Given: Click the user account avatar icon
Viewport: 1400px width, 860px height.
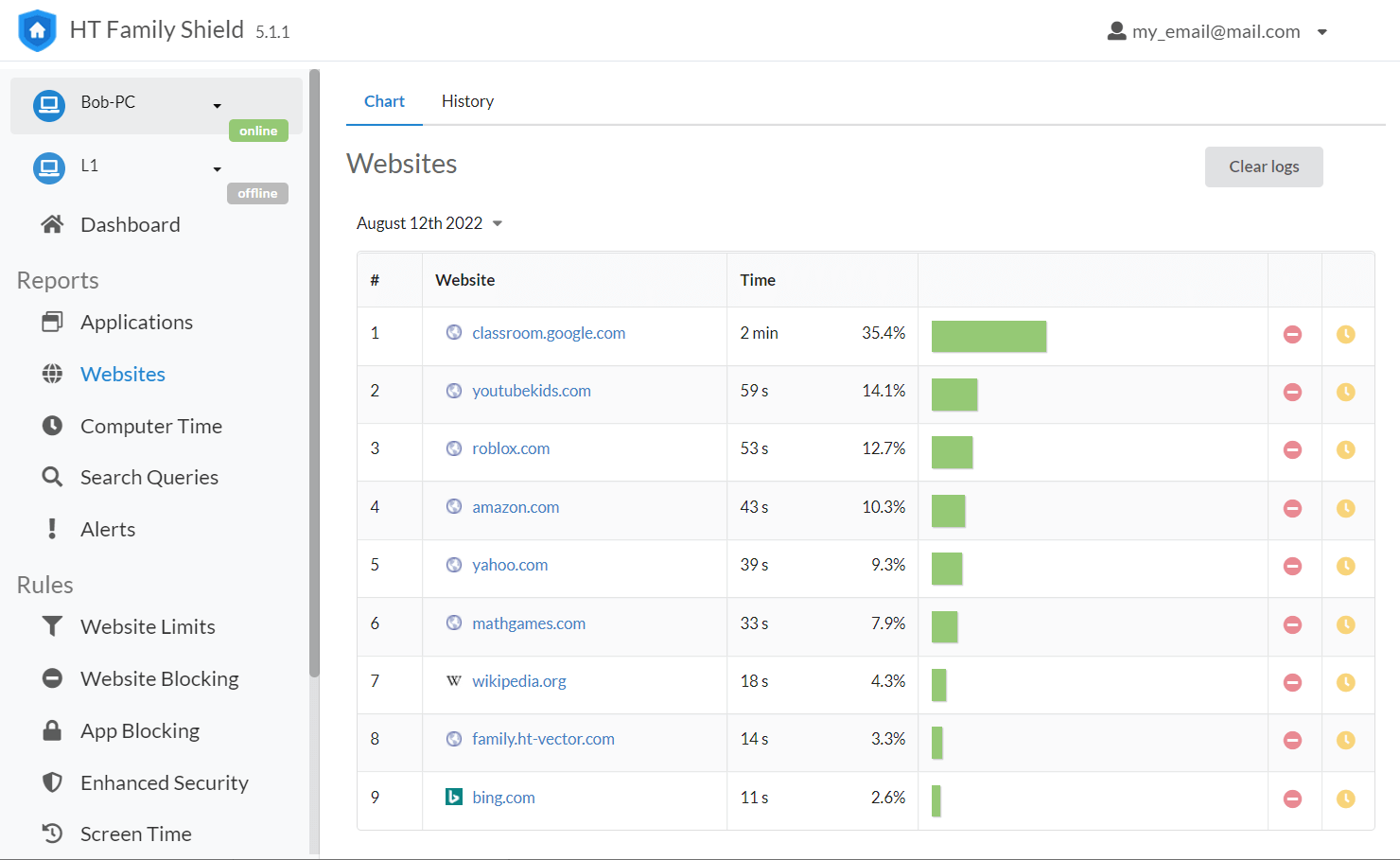Looking at the screenshot, I should pyautogui.click(x=1117, y=31).
